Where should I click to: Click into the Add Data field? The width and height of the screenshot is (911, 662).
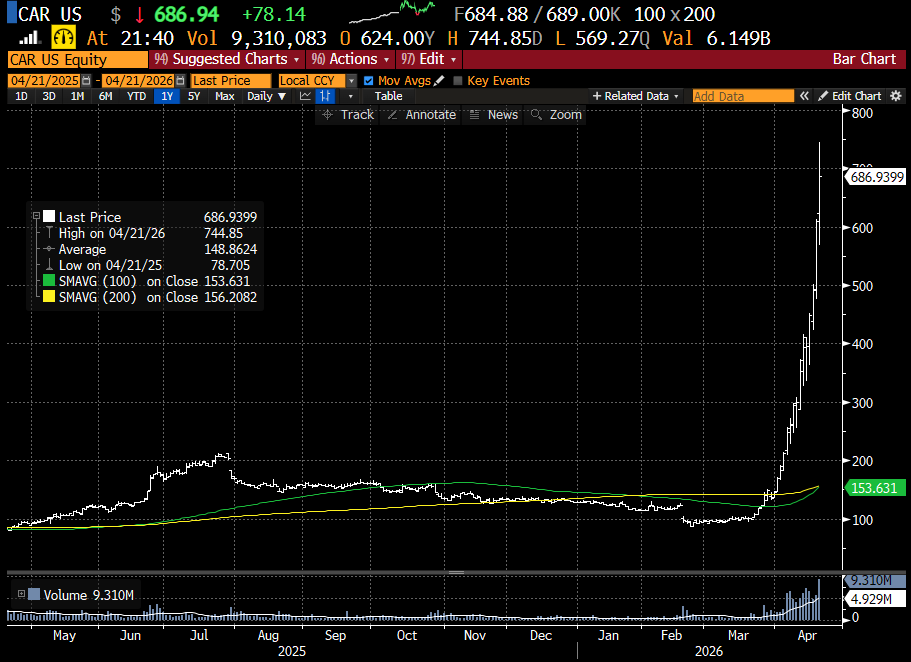coord(743,96)
